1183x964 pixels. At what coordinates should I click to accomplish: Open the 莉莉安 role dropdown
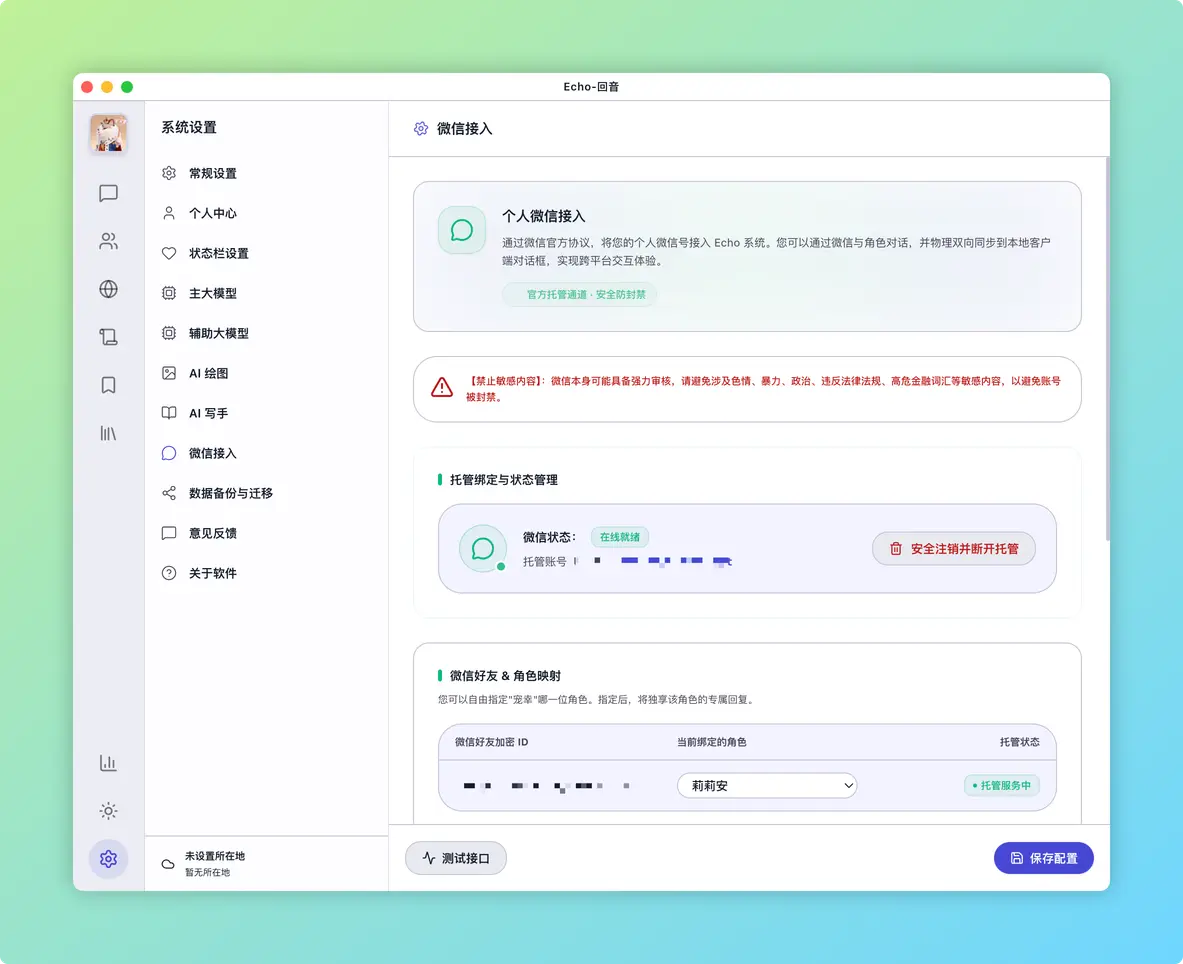(x=767, y=786)
